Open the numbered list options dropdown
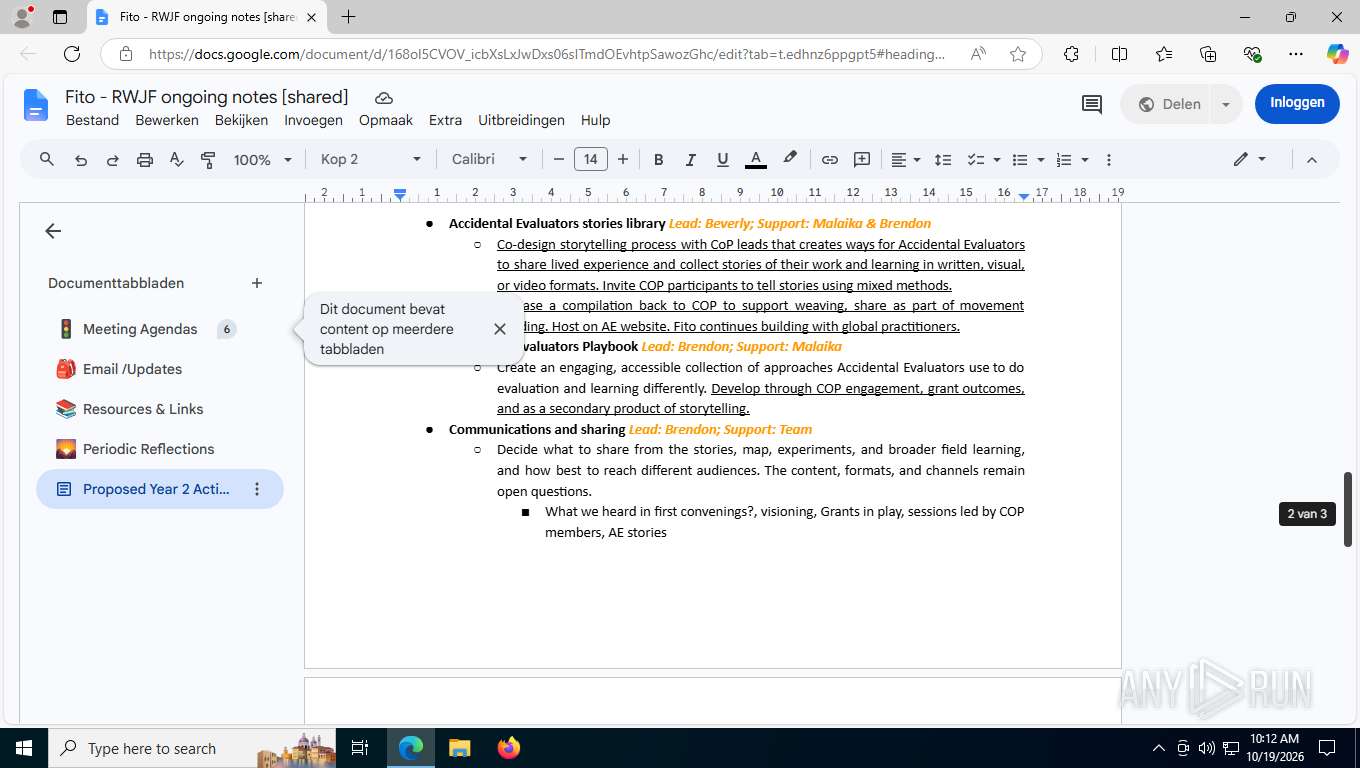The image size is (1360, 768). coord(1085,160)
